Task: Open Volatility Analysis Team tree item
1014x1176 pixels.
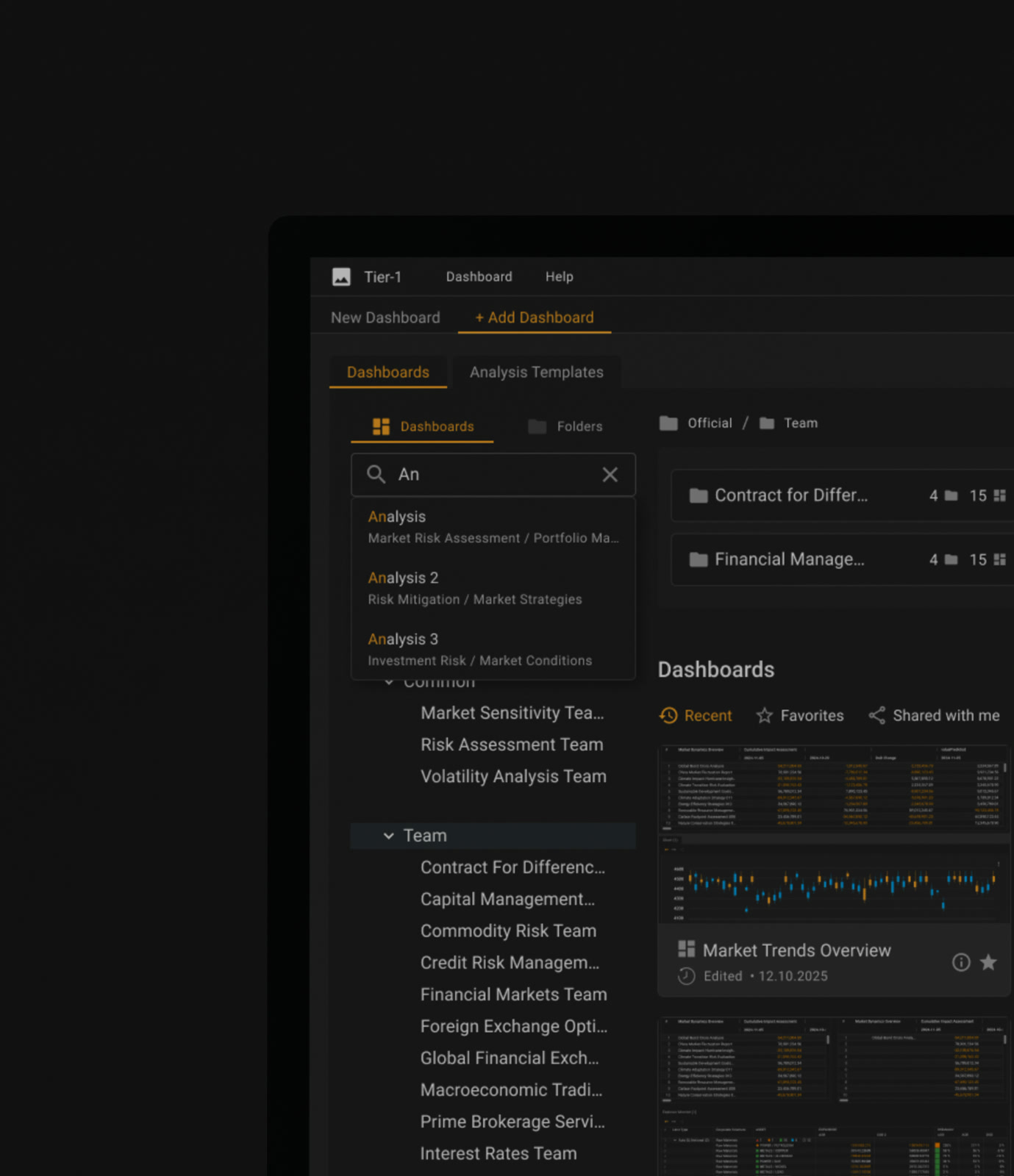Action: (513, 776)
